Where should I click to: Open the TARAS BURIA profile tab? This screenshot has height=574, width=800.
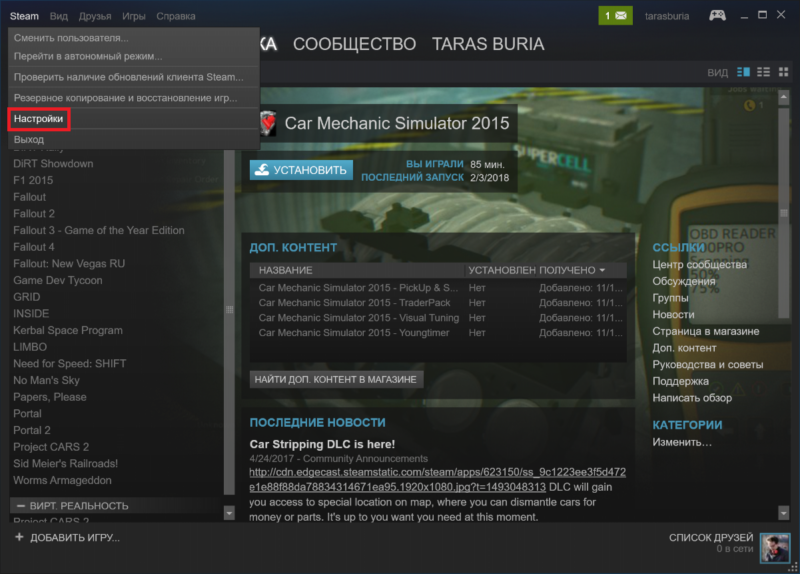click(x=488, y=44)
